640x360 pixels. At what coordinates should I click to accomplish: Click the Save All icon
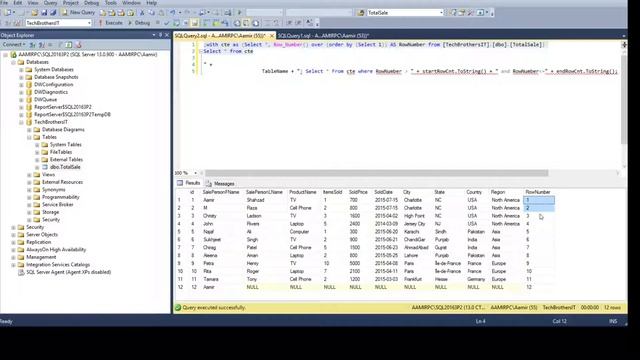(53, 13)
